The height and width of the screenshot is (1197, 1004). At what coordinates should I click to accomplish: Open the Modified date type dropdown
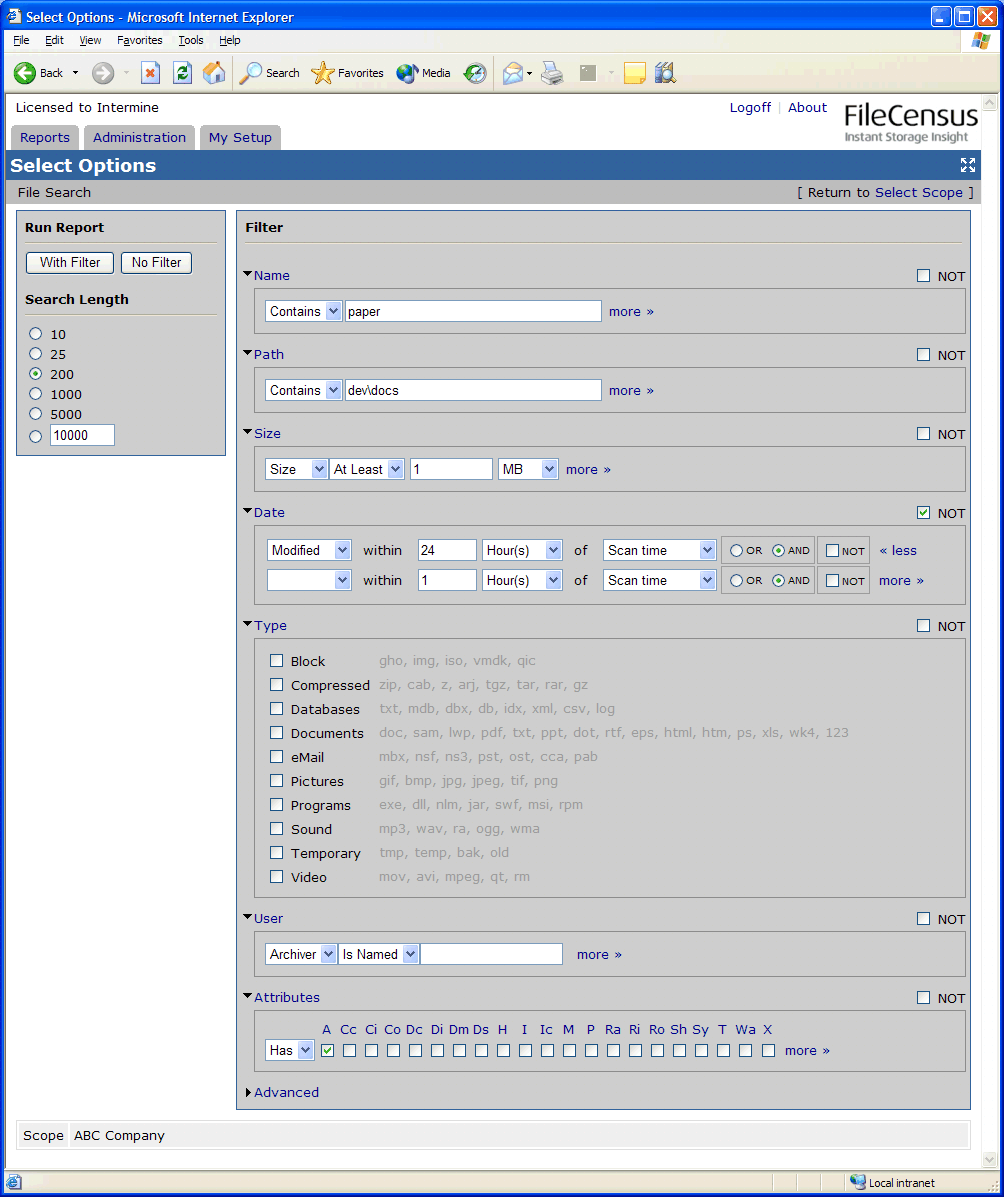309,550
